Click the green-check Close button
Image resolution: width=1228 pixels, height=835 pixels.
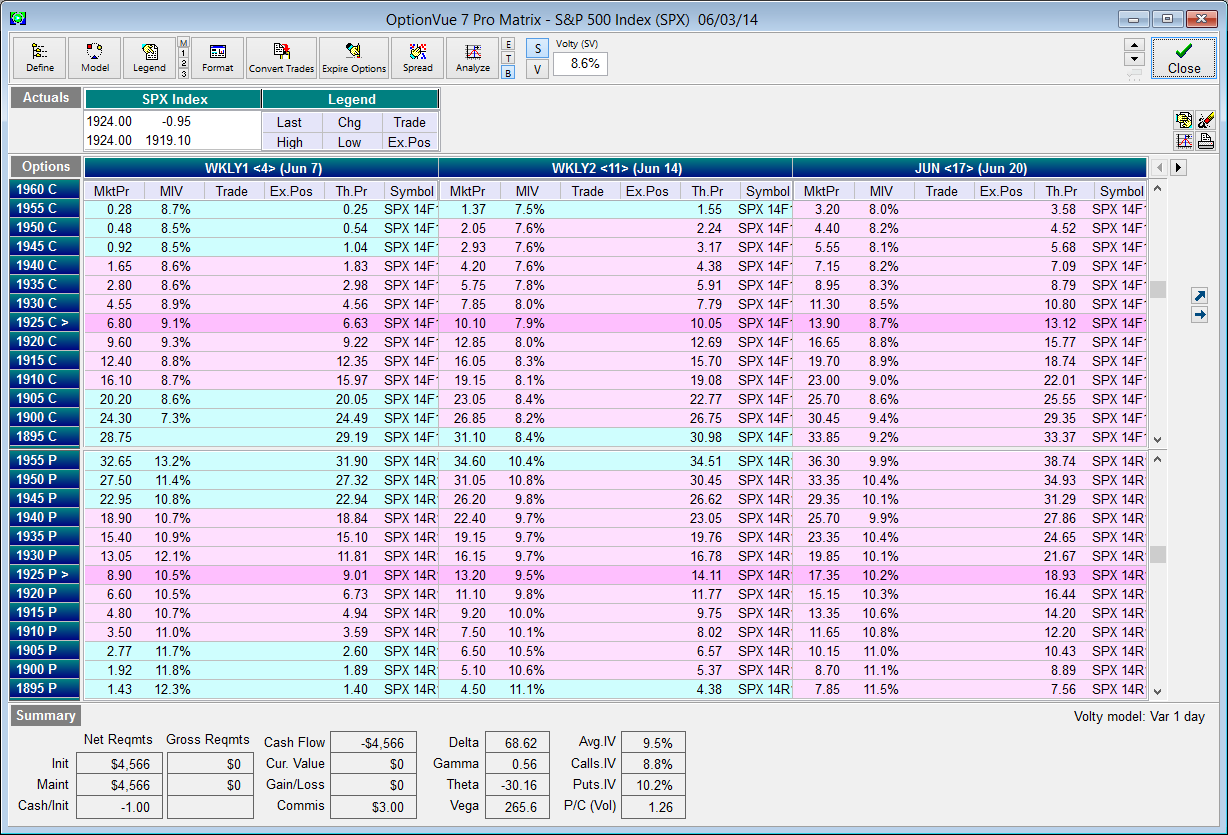coord(1184,58)
